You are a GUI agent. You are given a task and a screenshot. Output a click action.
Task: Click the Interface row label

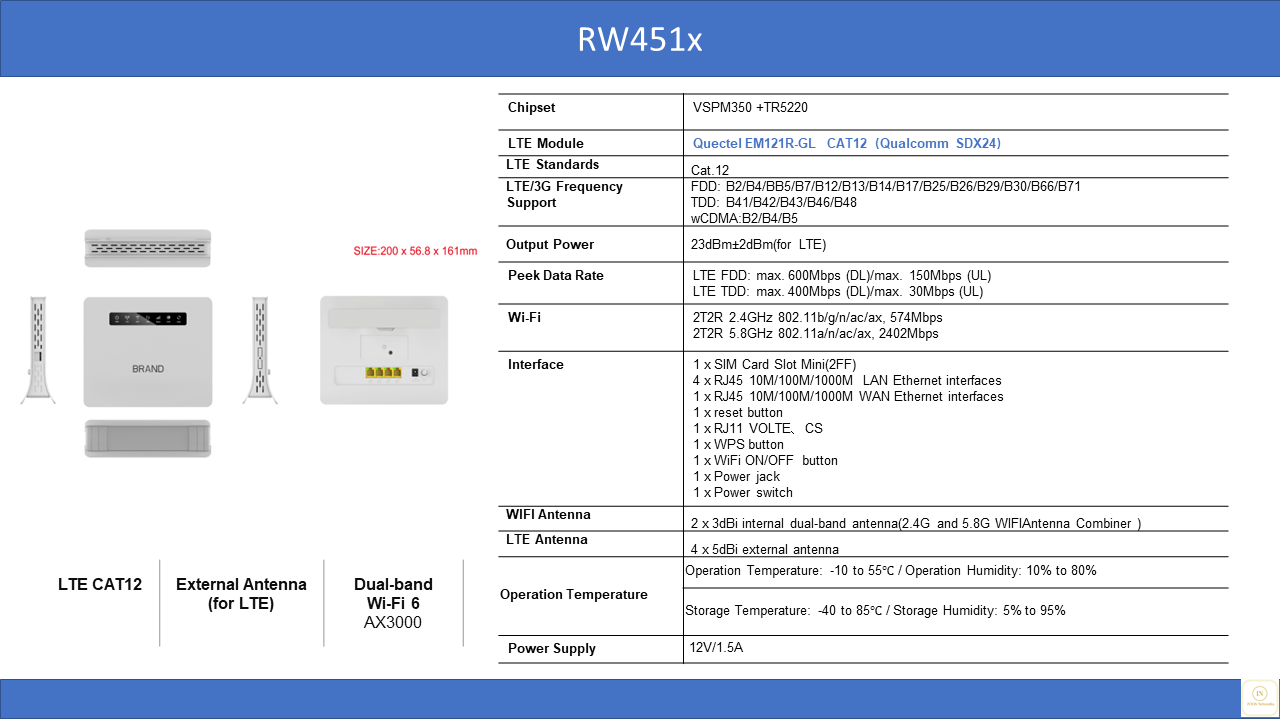pyautogui.click(x=536, y=364)
